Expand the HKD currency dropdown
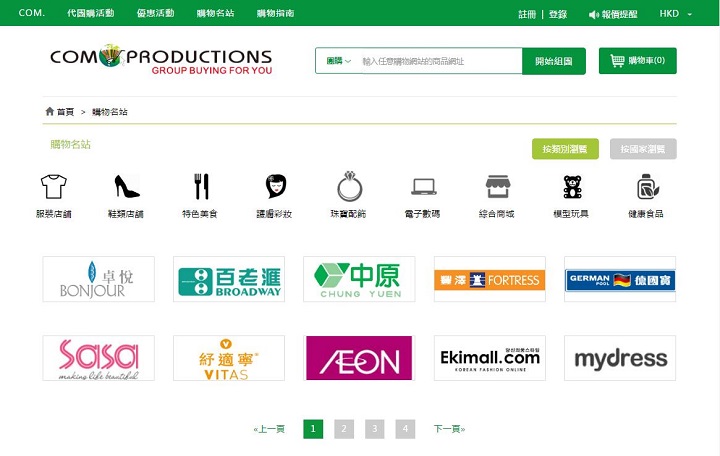720x456 pixels. click(x=675, y=14)
